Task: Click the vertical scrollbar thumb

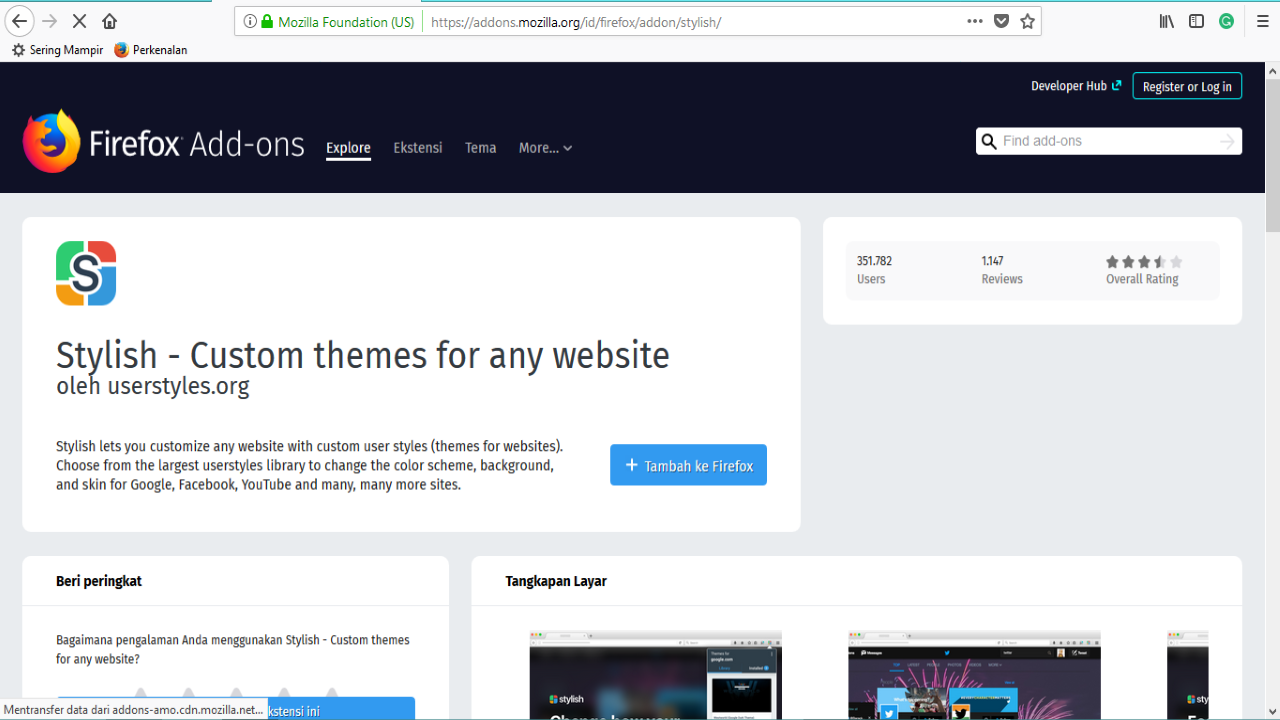Action: click(1272, 156)
